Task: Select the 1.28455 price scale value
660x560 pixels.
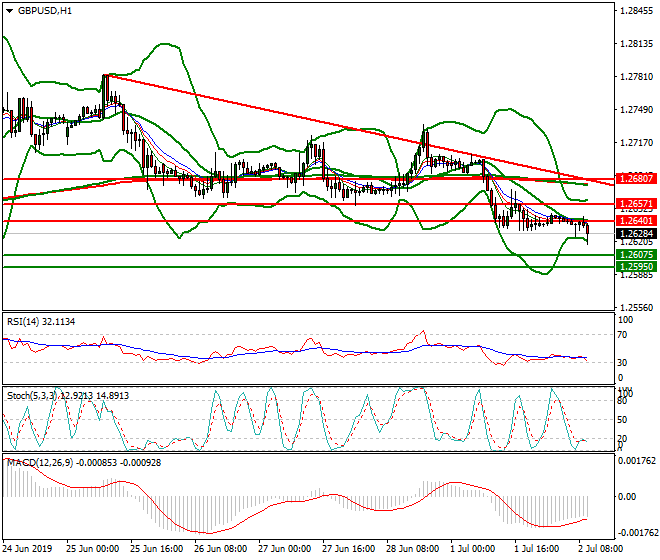Action: pyautogui.click(x=637, y=11)
